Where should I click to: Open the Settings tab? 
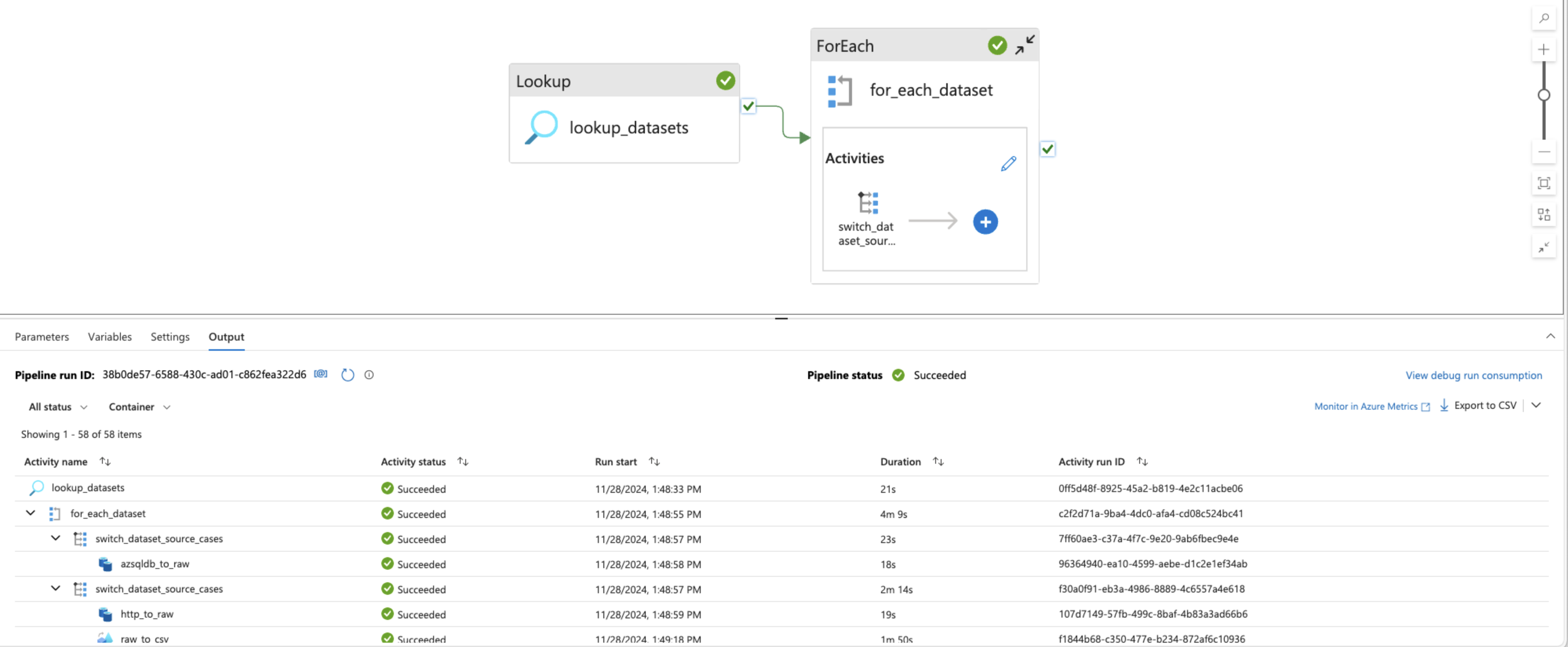(170, 337)
